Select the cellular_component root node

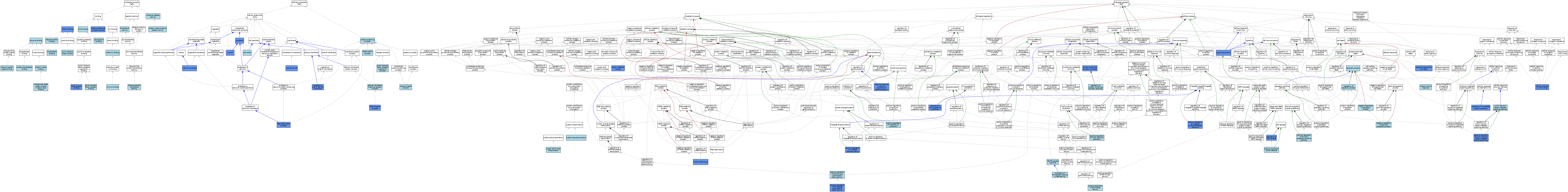300,4
